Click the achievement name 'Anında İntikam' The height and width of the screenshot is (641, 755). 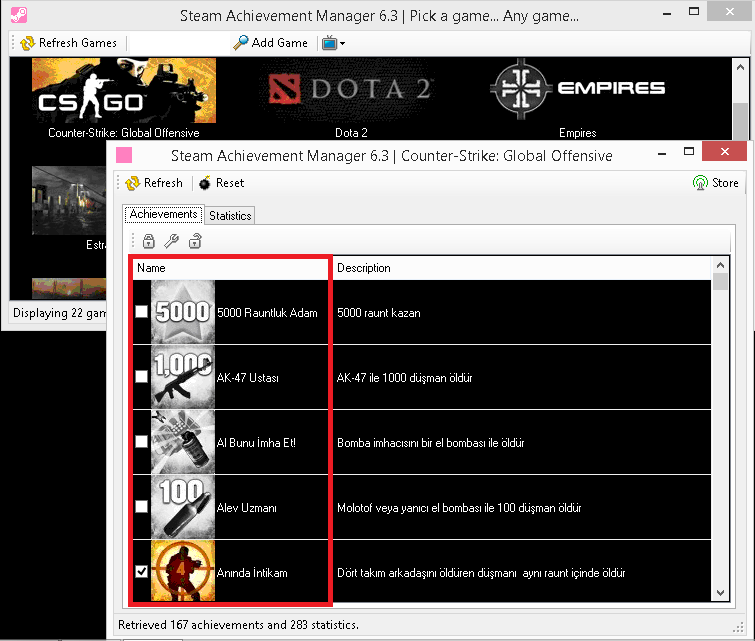coord(252,573)
